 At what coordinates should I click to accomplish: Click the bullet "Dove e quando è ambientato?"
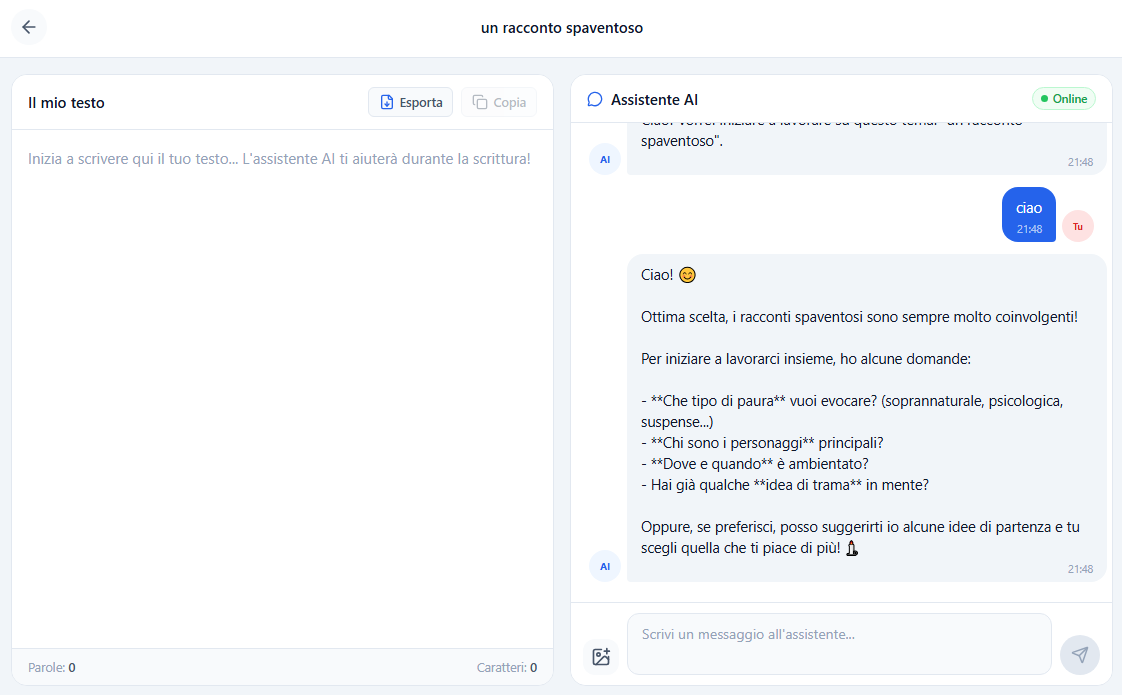[755, 464]
